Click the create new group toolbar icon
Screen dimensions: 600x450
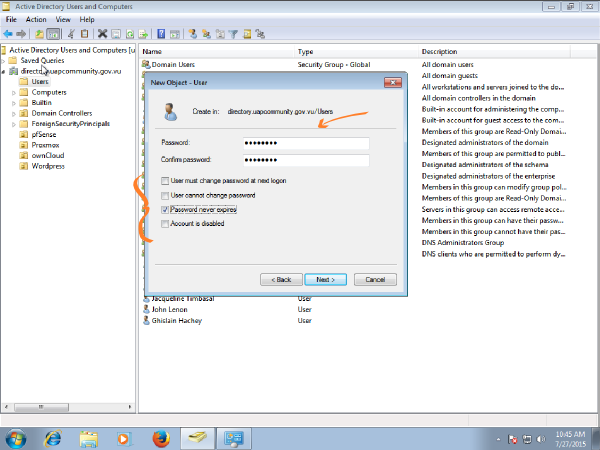click(x=207, y=34)
